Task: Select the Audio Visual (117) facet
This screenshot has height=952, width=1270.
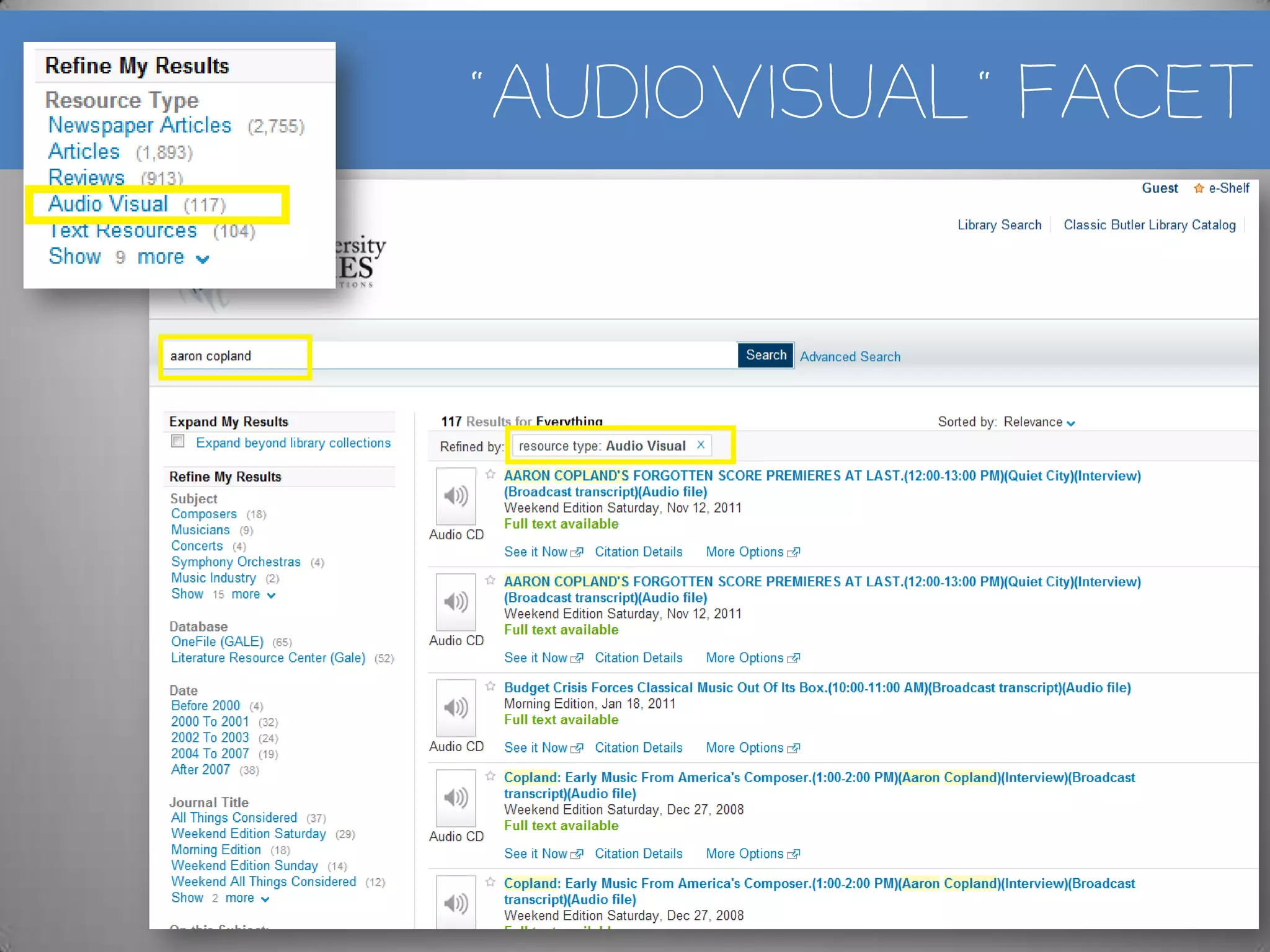Action: tap(108, 204)
